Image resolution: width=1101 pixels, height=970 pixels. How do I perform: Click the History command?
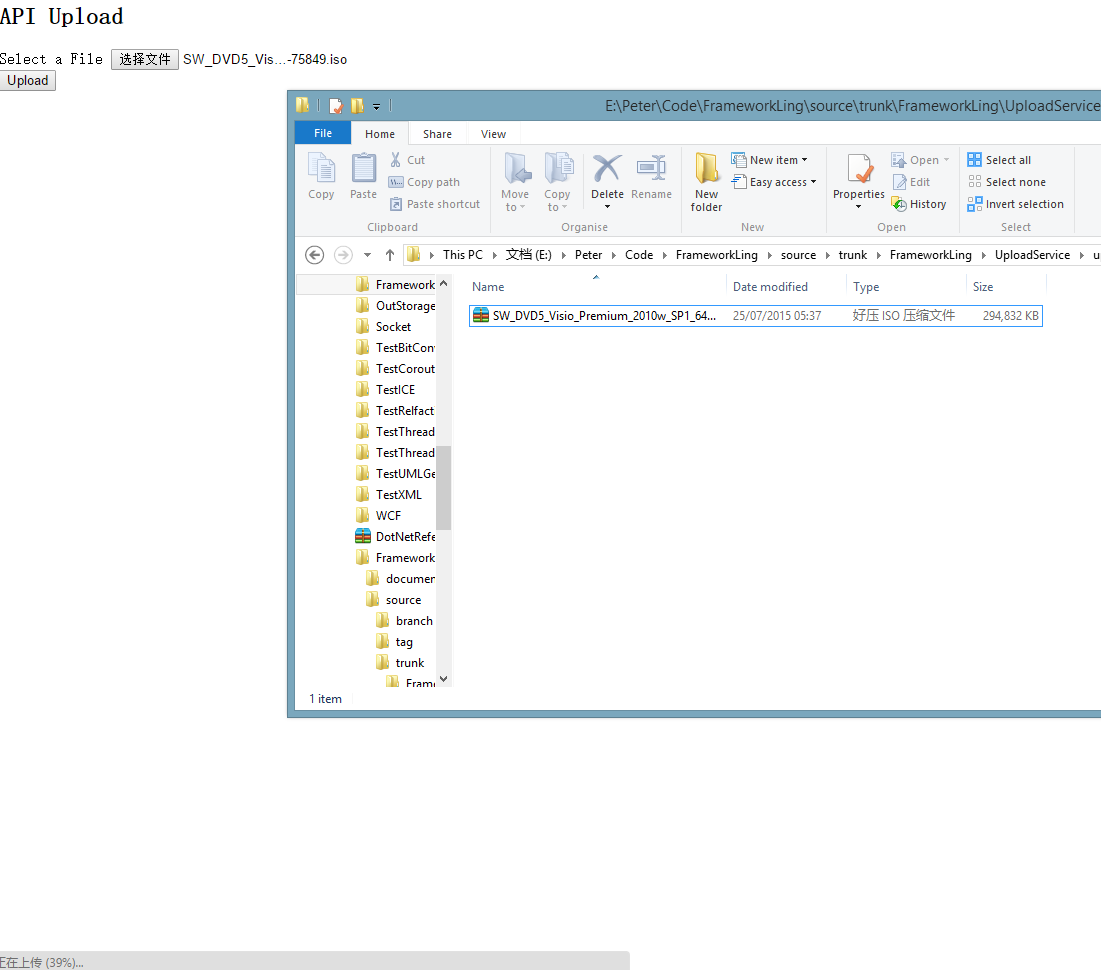point(919,204)
